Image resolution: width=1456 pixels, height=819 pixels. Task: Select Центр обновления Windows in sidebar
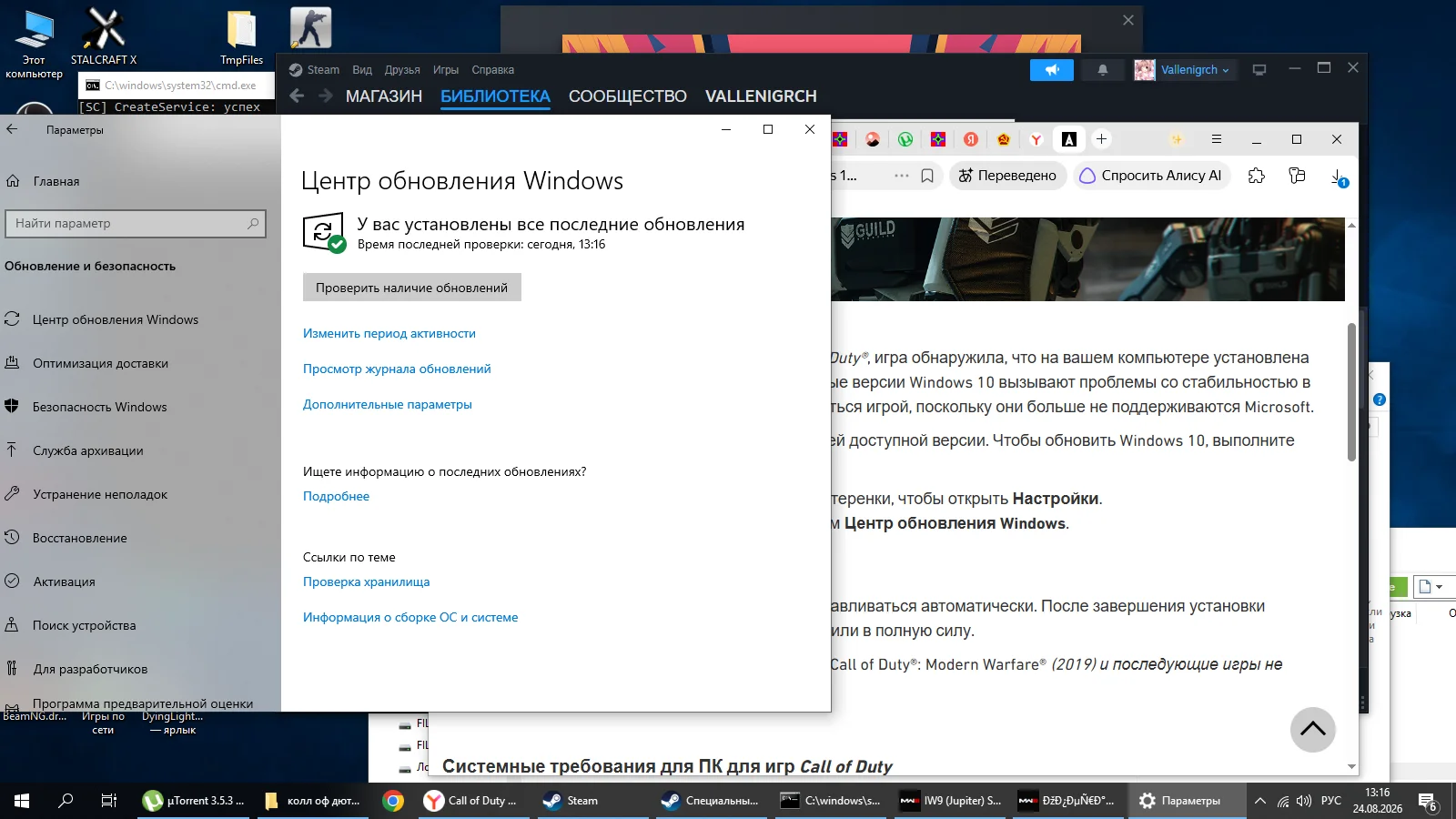click(140, 319)
